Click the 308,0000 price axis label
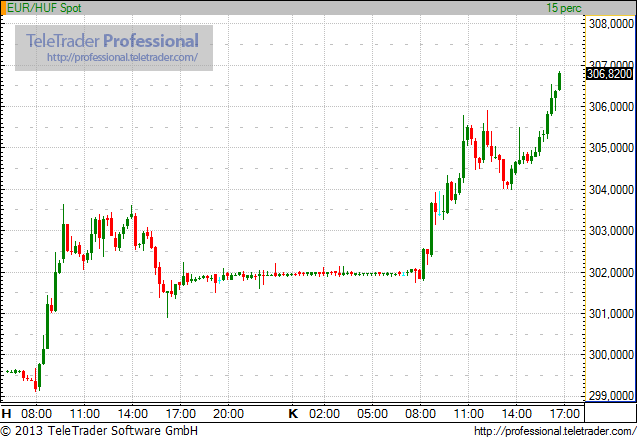The height and width of the screenshot is (440, 637). point(611,24)
